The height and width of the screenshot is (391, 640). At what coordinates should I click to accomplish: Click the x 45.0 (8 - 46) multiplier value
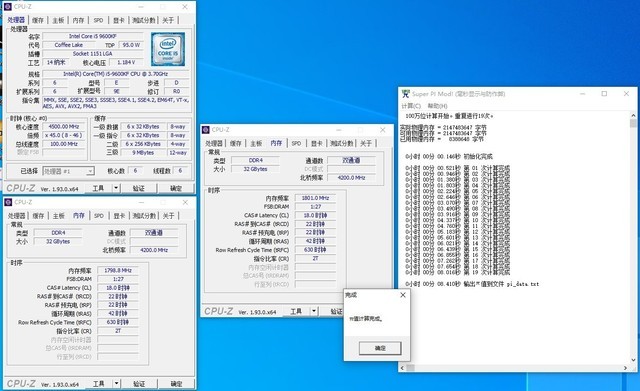64,135
